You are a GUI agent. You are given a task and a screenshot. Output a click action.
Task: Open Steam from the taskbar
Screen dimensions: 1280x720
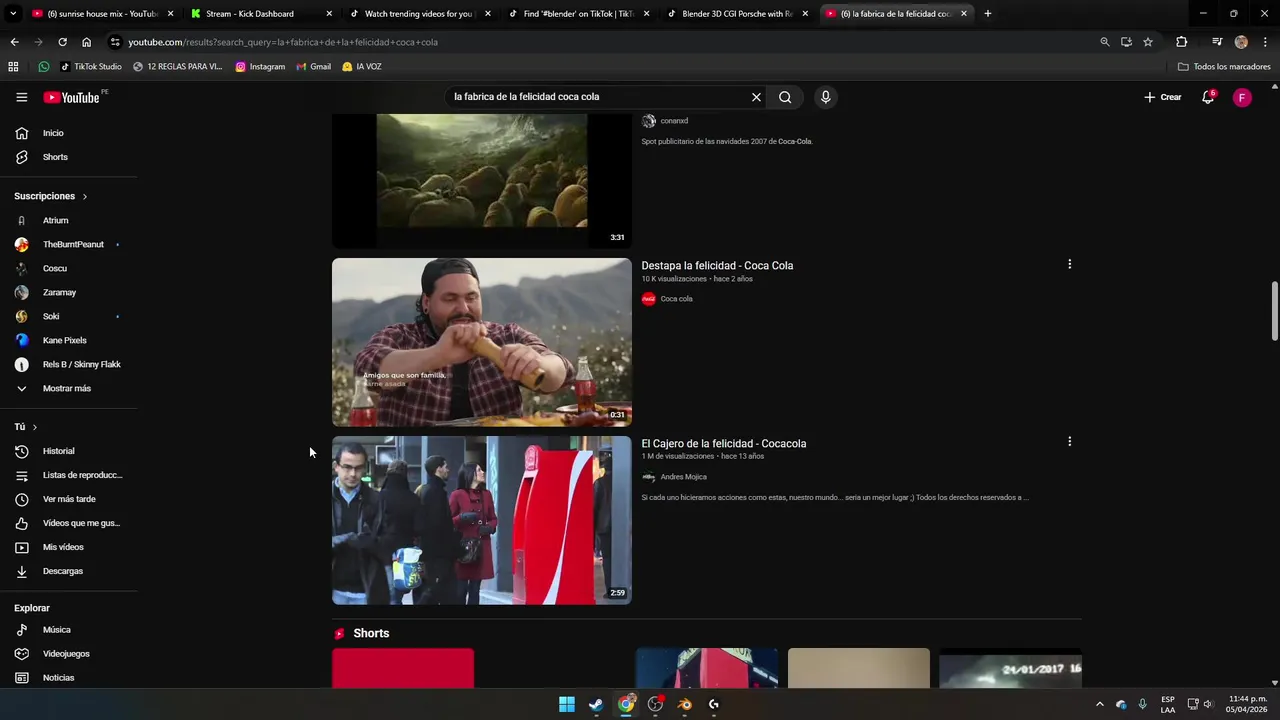(596, 704)
